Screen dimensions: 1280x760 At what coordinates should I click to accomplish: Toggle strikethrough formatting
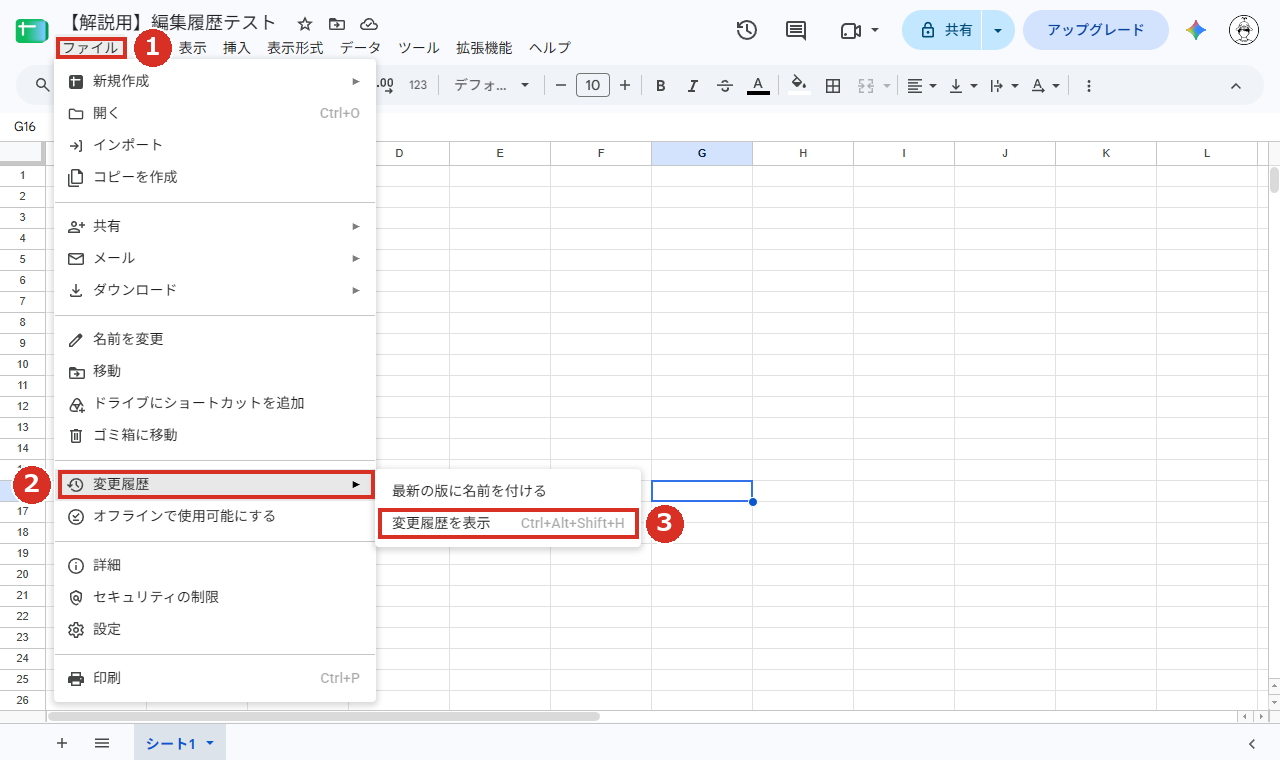coord(725,86)
